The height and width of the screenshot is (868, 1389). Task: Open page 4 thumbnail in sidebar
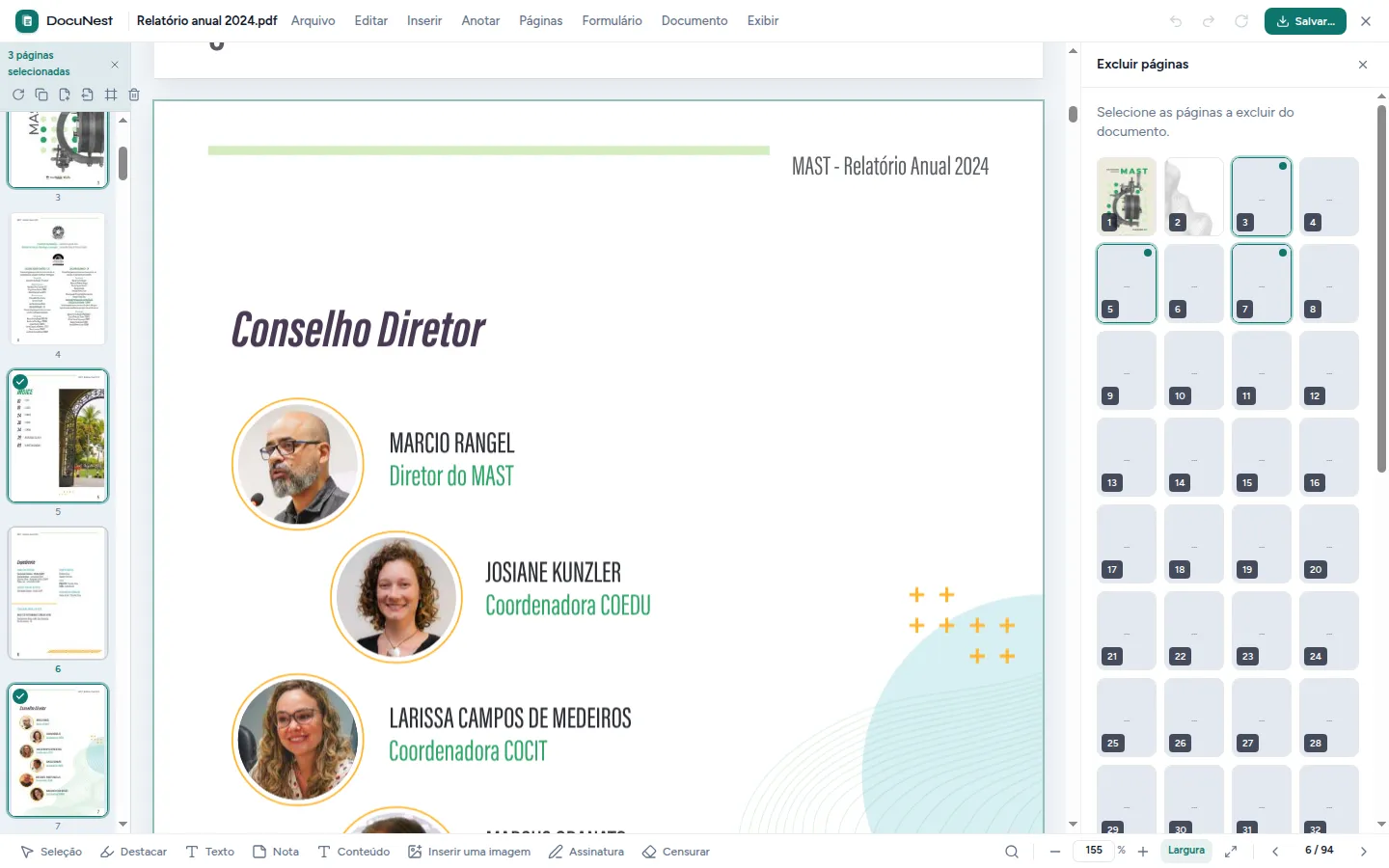(x=58, y=279)
